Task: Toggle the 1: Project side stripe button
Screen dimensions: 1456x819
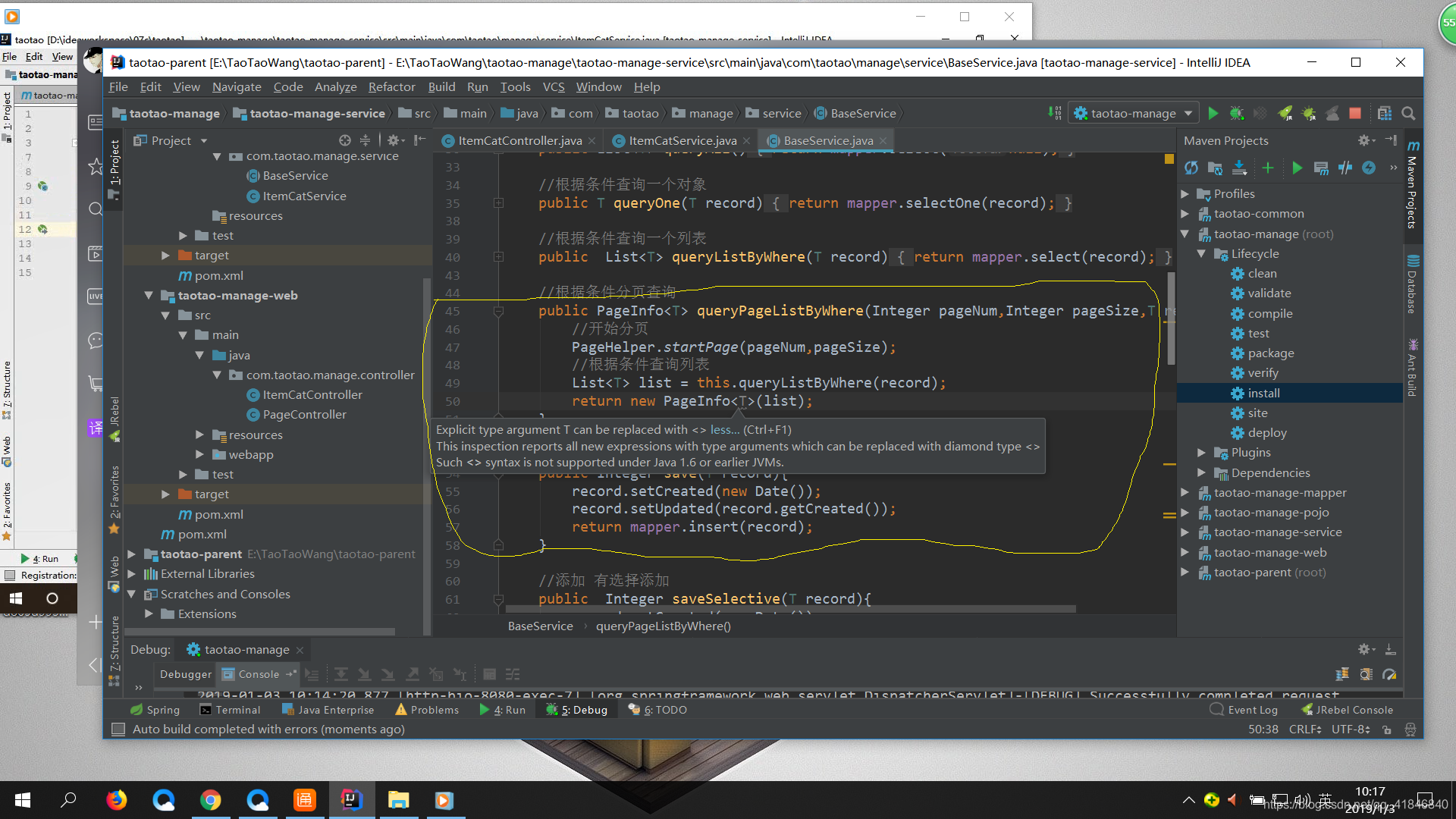Action: pos(115,168)
